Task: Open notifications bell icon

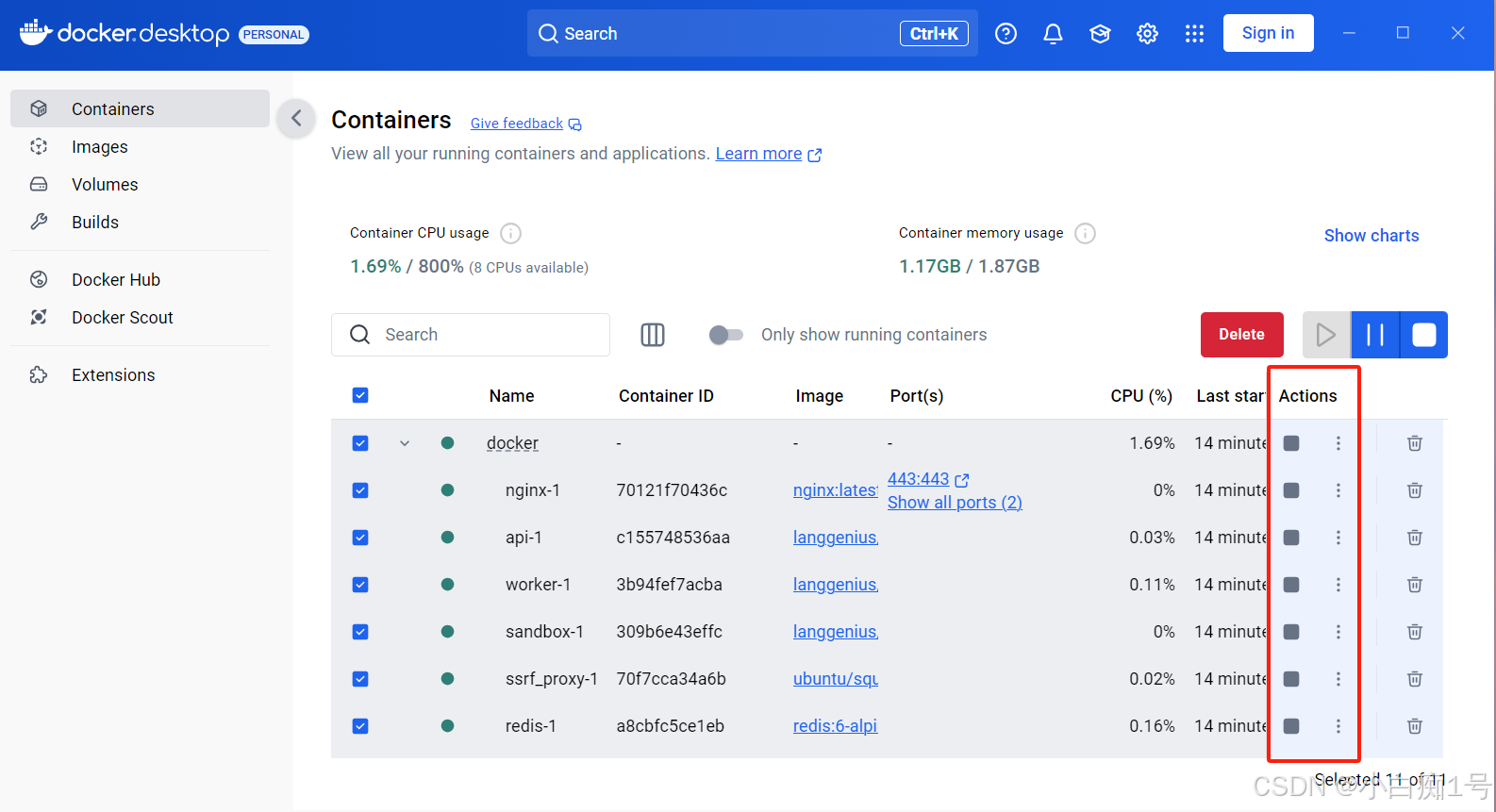Action: [x=1054, y=34]
